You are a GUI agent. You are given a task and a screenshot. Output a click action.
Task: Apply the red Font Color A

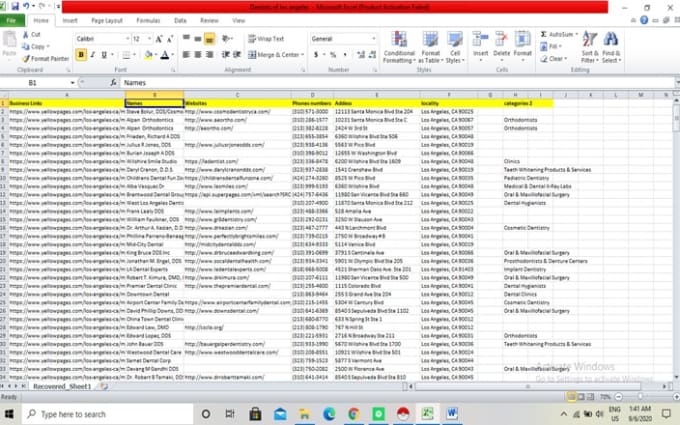(x=165, y=55)
